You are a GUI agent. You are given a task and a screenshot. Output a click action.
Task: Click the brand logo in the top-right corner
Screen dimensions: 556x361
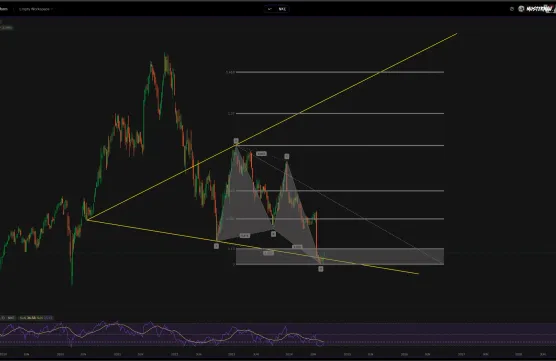540,9
